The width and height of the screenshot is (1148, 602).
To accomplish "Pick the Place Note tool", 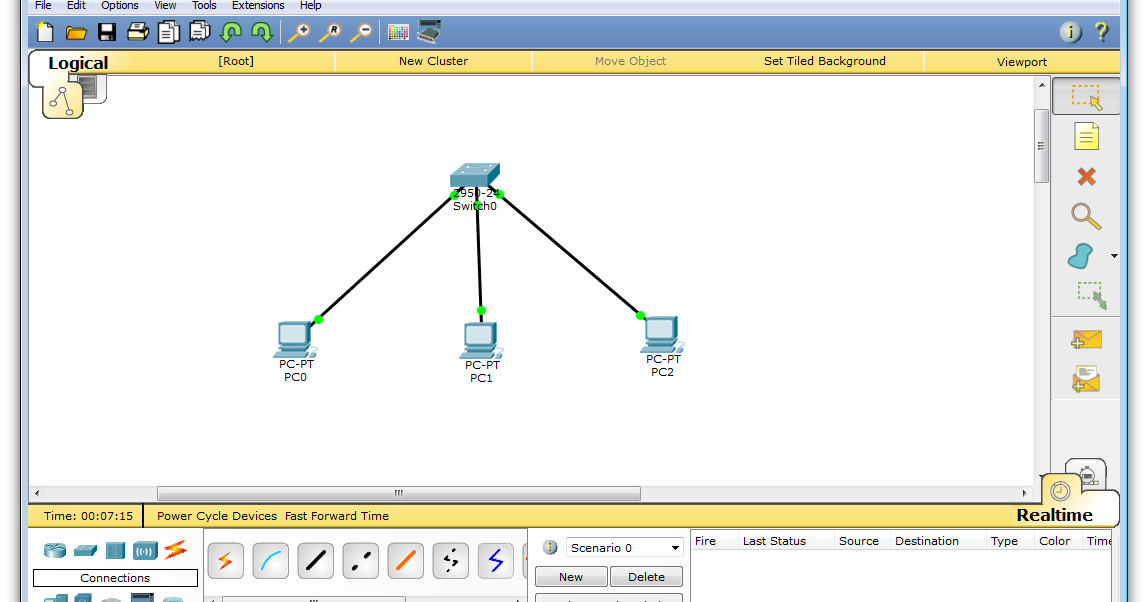I will 1085,136.
